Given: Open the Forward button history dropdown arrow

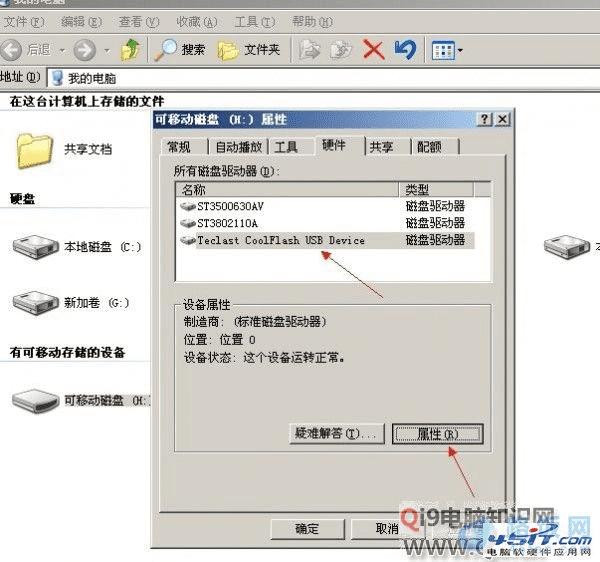Looking at the screenshot, I should click(107, 50).
